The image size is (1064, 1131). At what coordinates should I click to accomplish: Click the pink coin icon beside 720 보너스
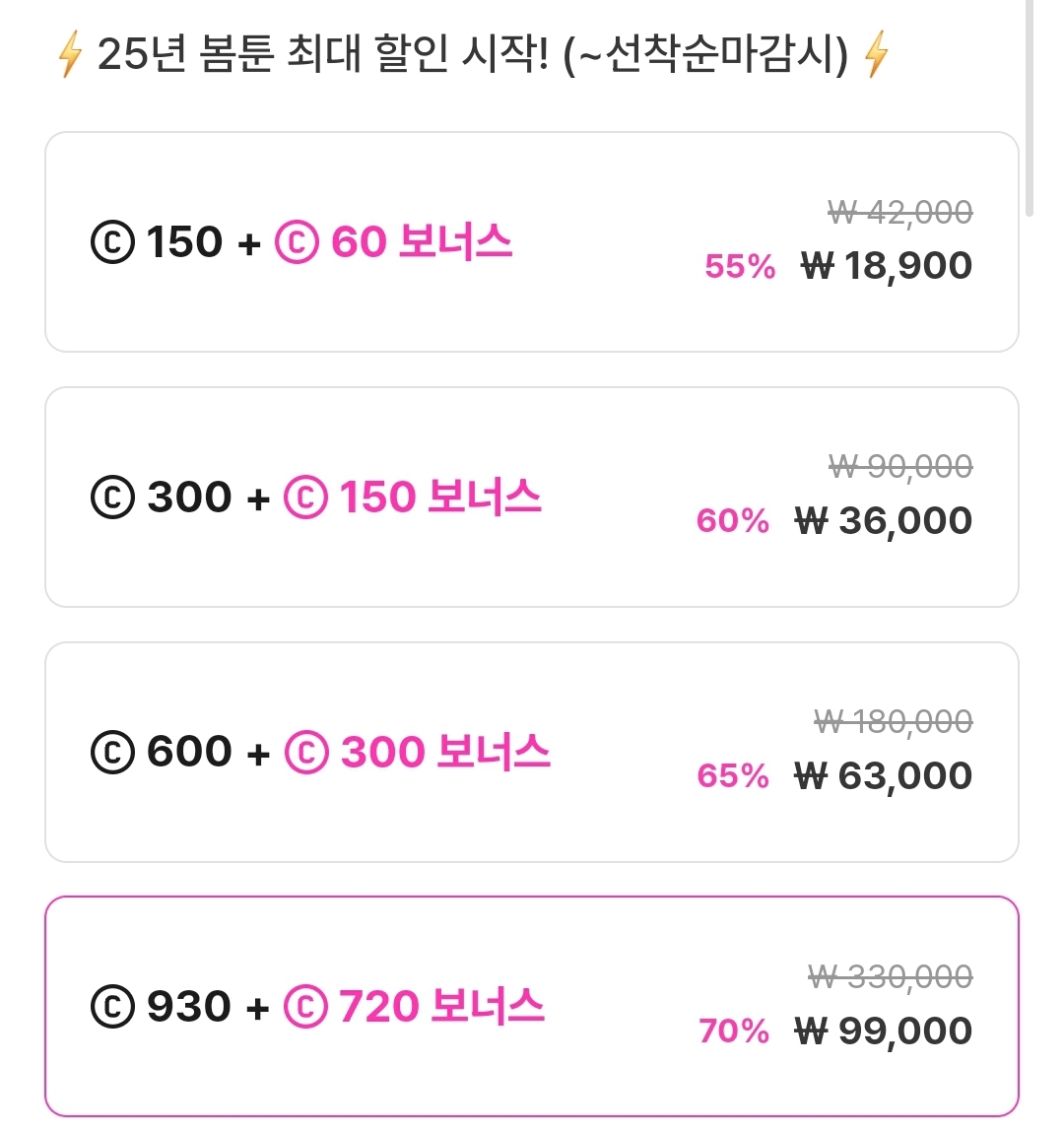tap(305, 1007)
